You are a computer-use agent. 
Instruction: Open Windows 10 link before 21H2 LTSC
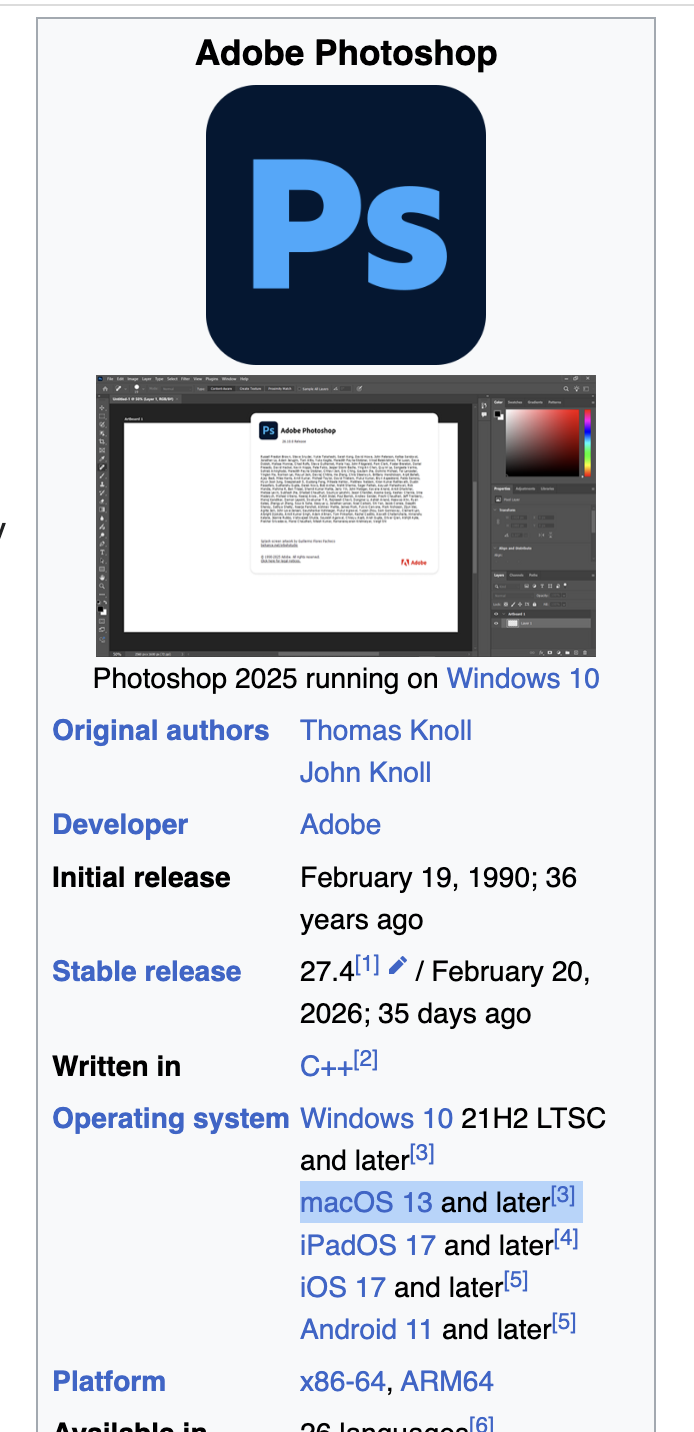click(377, 1118)
